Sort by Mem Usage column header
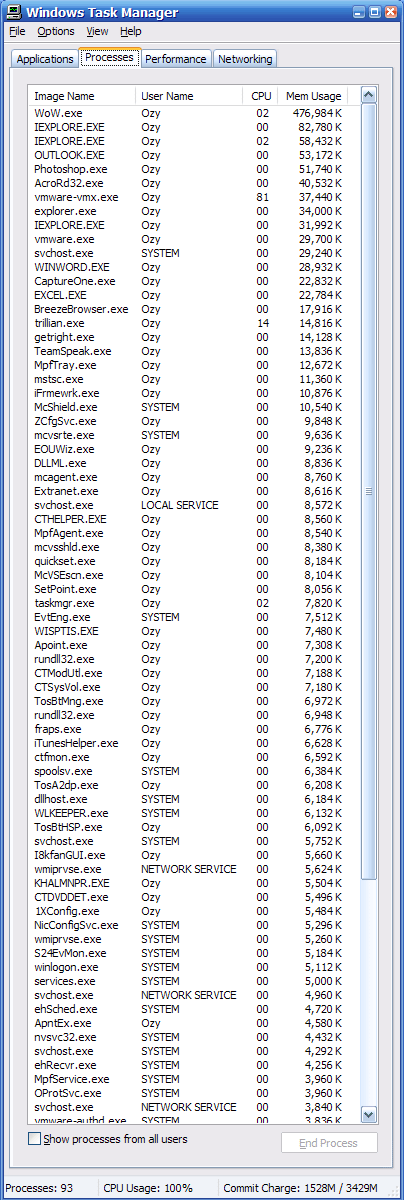The height and width of the screenshot is (1200, 404). pos(313,96)
